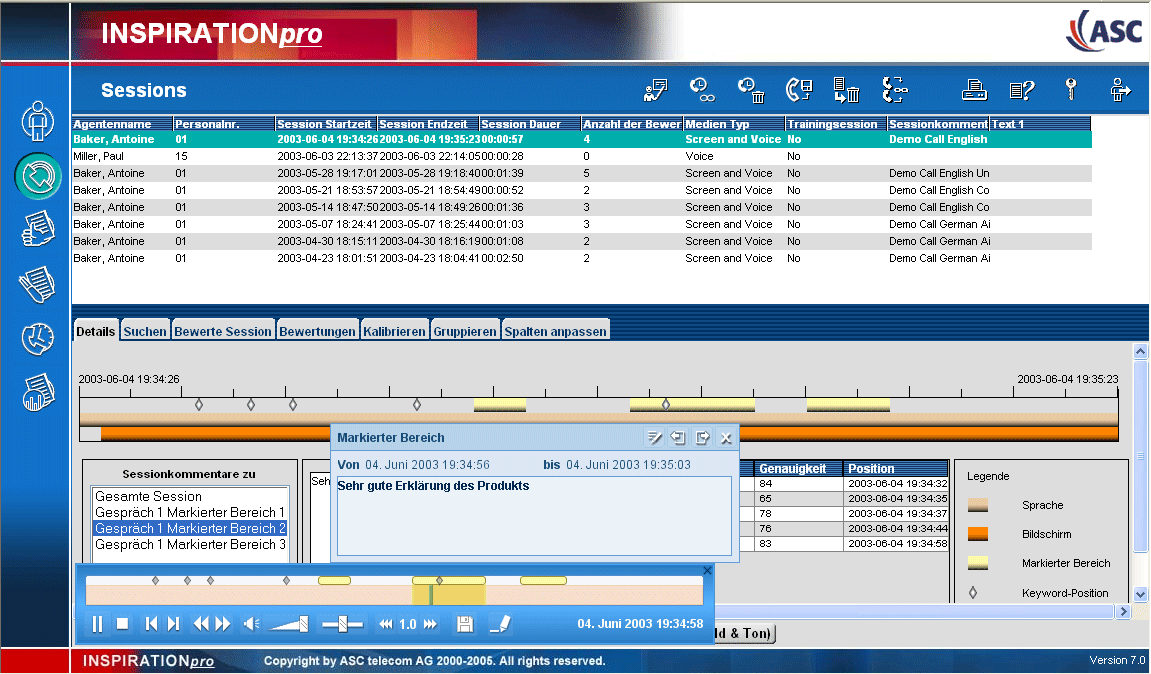Click the marker pen icon in player
Viewport: 1151px width, 674px height.
(x=499, y=624)
